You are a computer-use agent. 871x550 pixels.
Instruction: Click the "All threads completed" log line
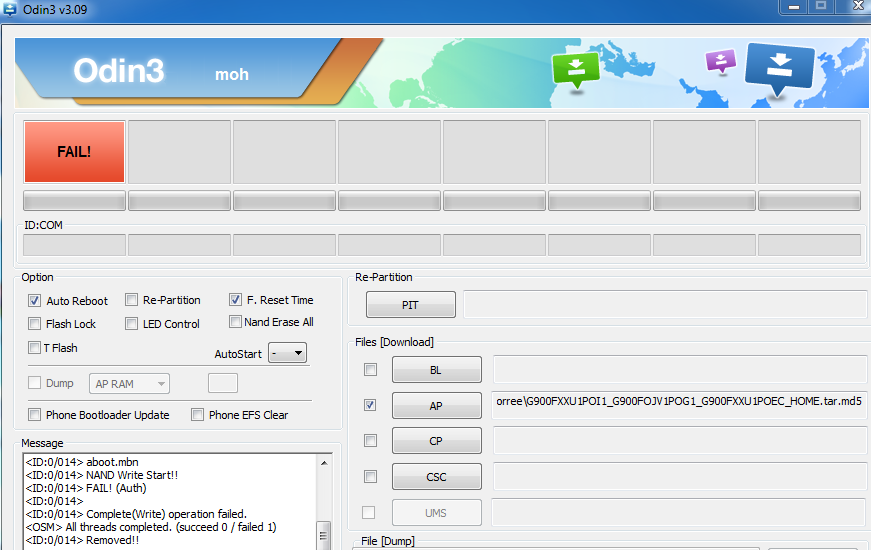[151, 527]
